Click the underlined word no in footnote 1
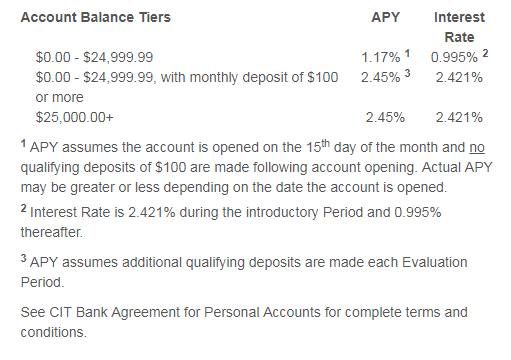Image resolution: width=511 pixels, height=360 pixels. (x=477, y=147)
